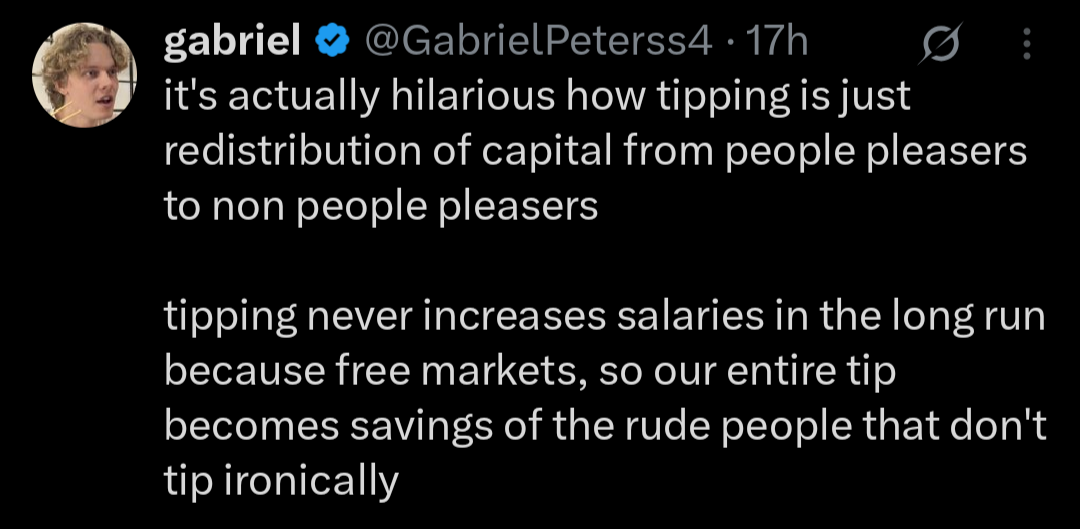This screenshot has width=1080, height=529.
Task: Open the three-dot more options menu
Action: tap(1027, 42)
